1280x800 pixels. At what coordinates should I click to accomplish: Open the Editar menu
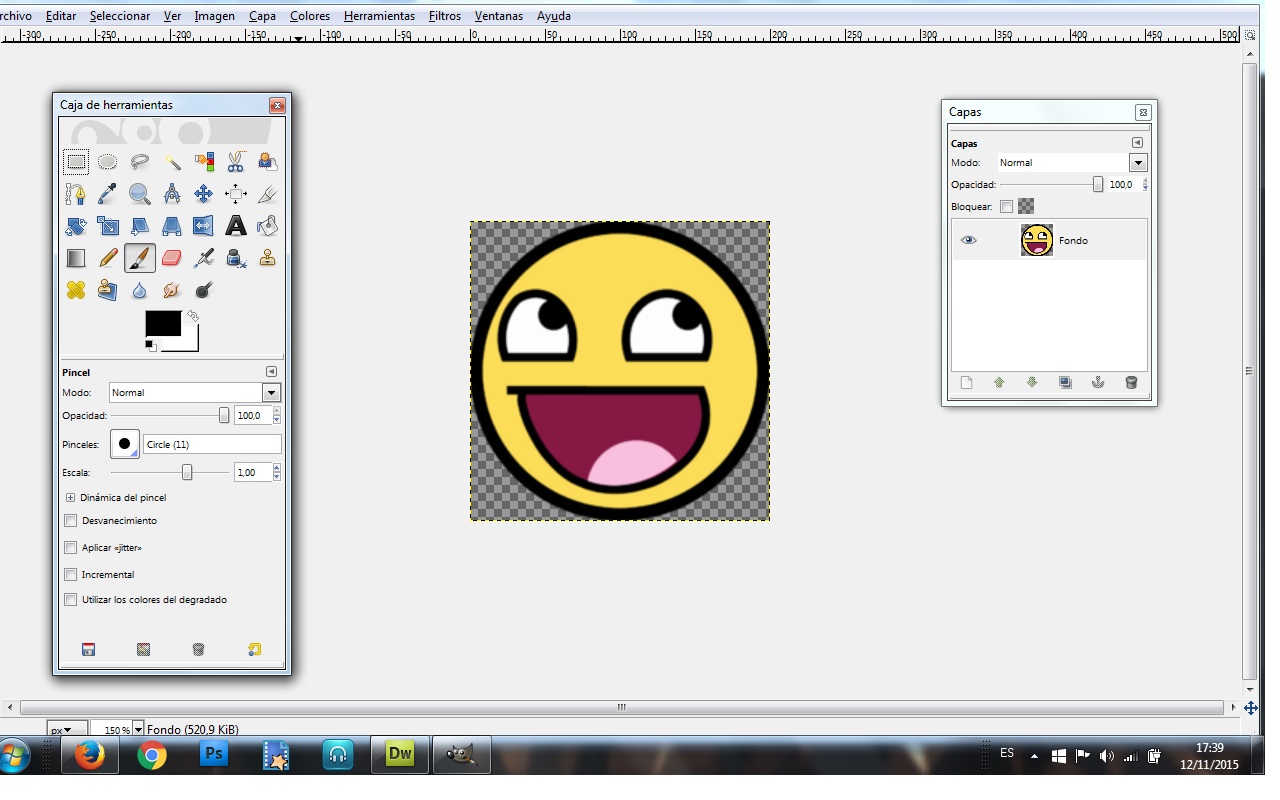[x=61, y=16]
